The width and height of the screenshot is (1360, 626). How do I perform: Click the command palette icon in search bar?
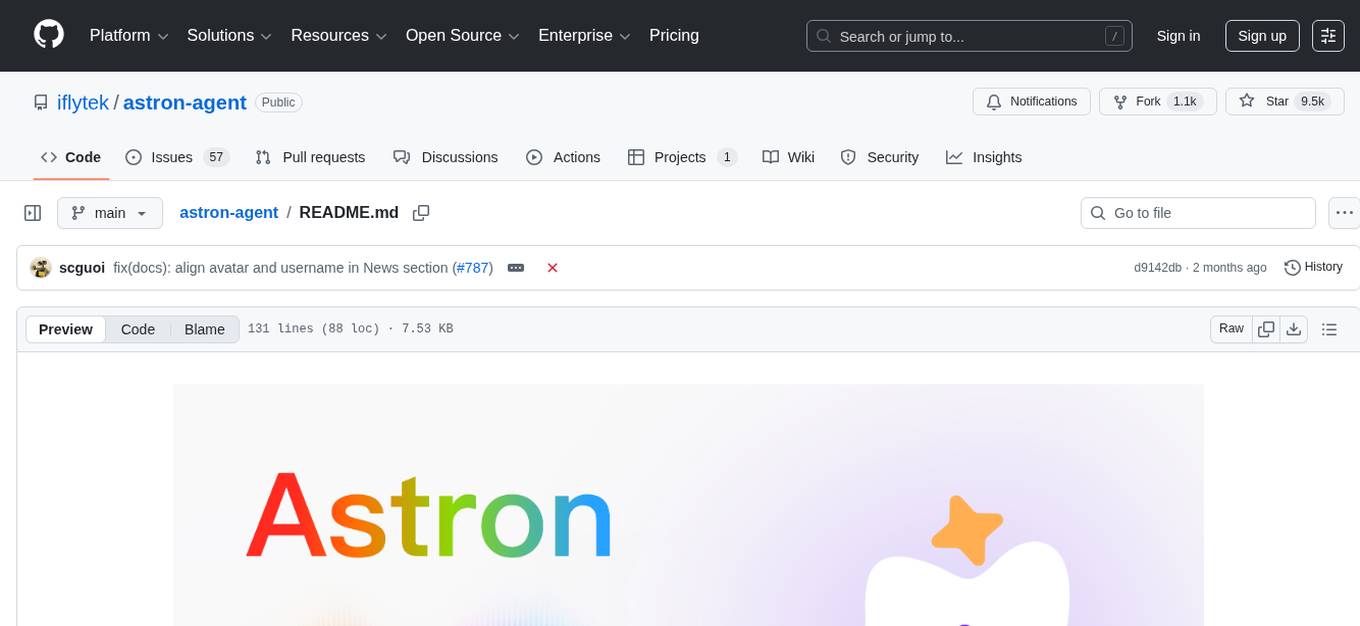pos(1114,36)
